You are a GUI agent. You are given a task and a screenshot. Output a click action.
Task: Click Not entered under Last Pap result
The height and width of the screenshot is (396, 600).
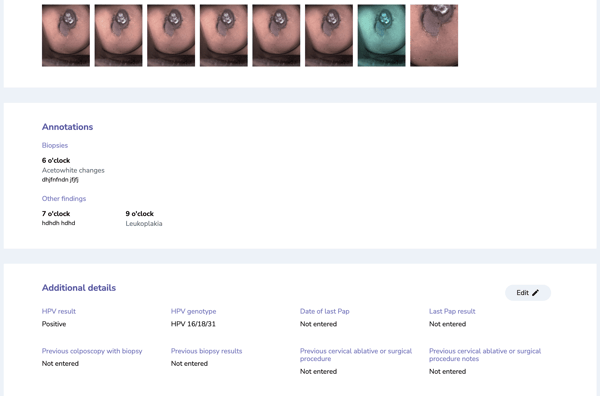(x=447, y=324)
